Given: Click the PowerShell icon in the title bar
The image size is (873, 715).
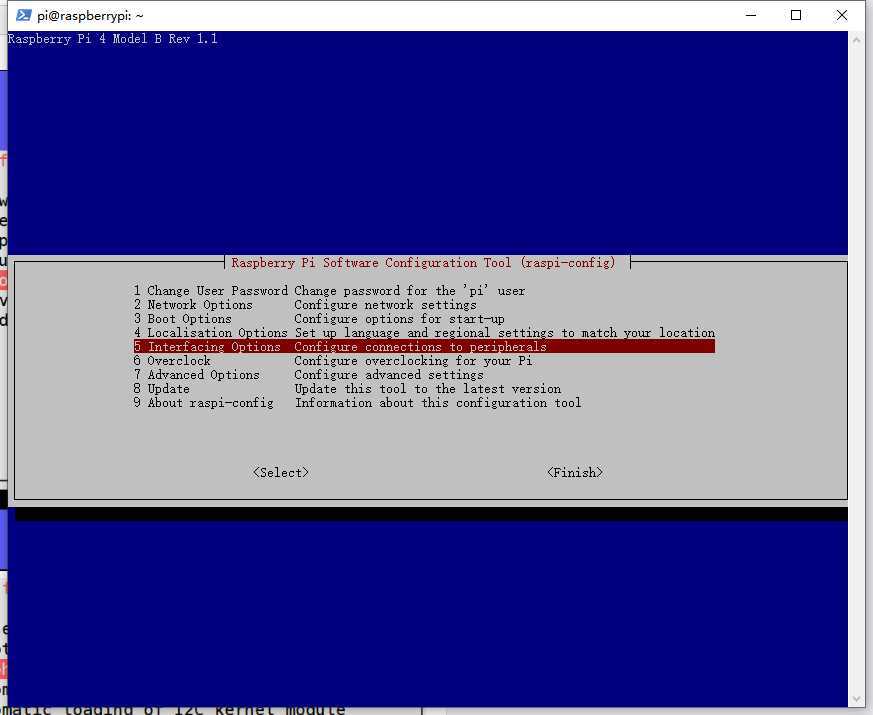Looking at the screenshot, I should pyautogui.click(x=23, y=15).
